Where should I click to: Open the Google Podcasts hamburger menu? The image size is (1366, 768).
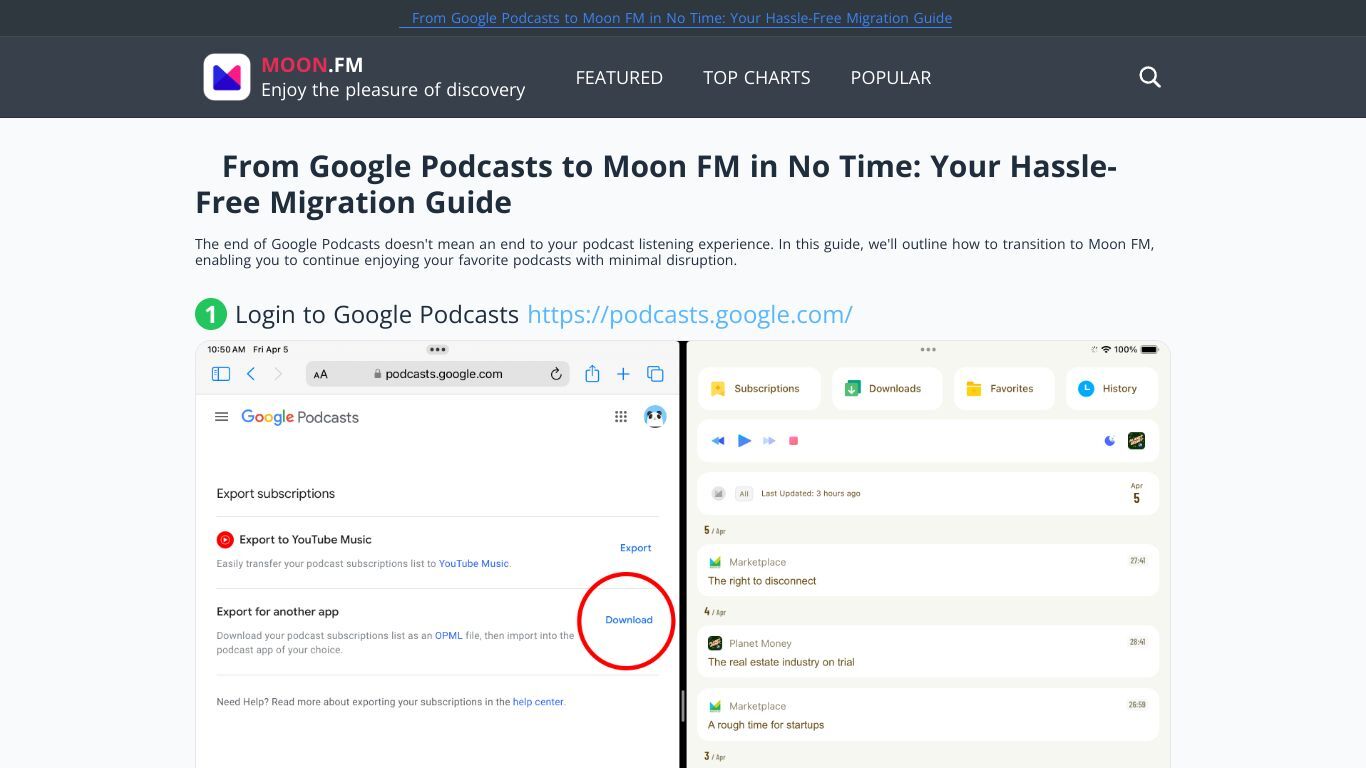222,417
